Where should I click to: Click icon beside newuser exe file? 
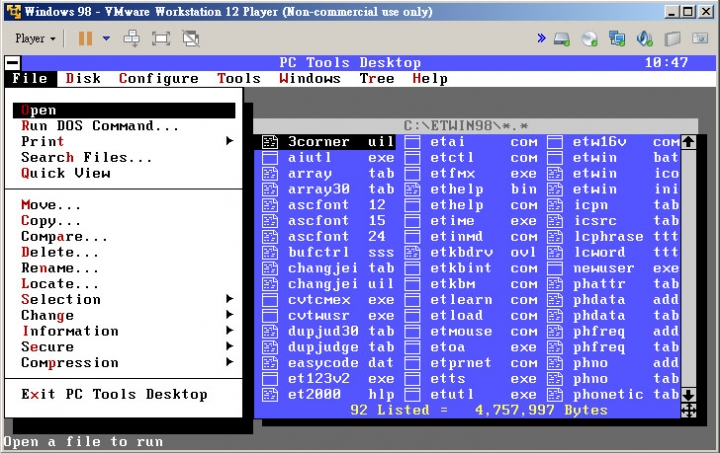555,268
